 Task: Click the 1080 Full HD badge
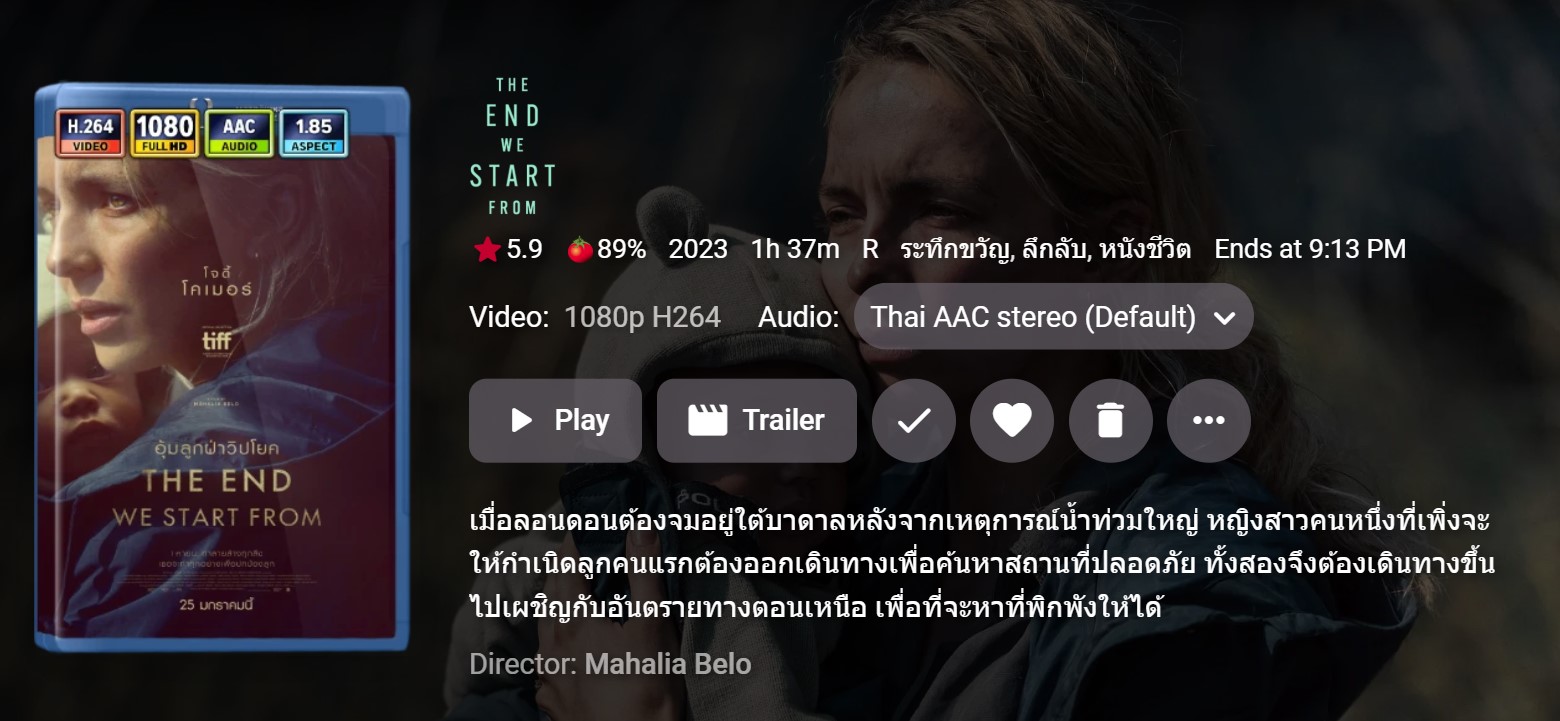click(x=165, y=133)
